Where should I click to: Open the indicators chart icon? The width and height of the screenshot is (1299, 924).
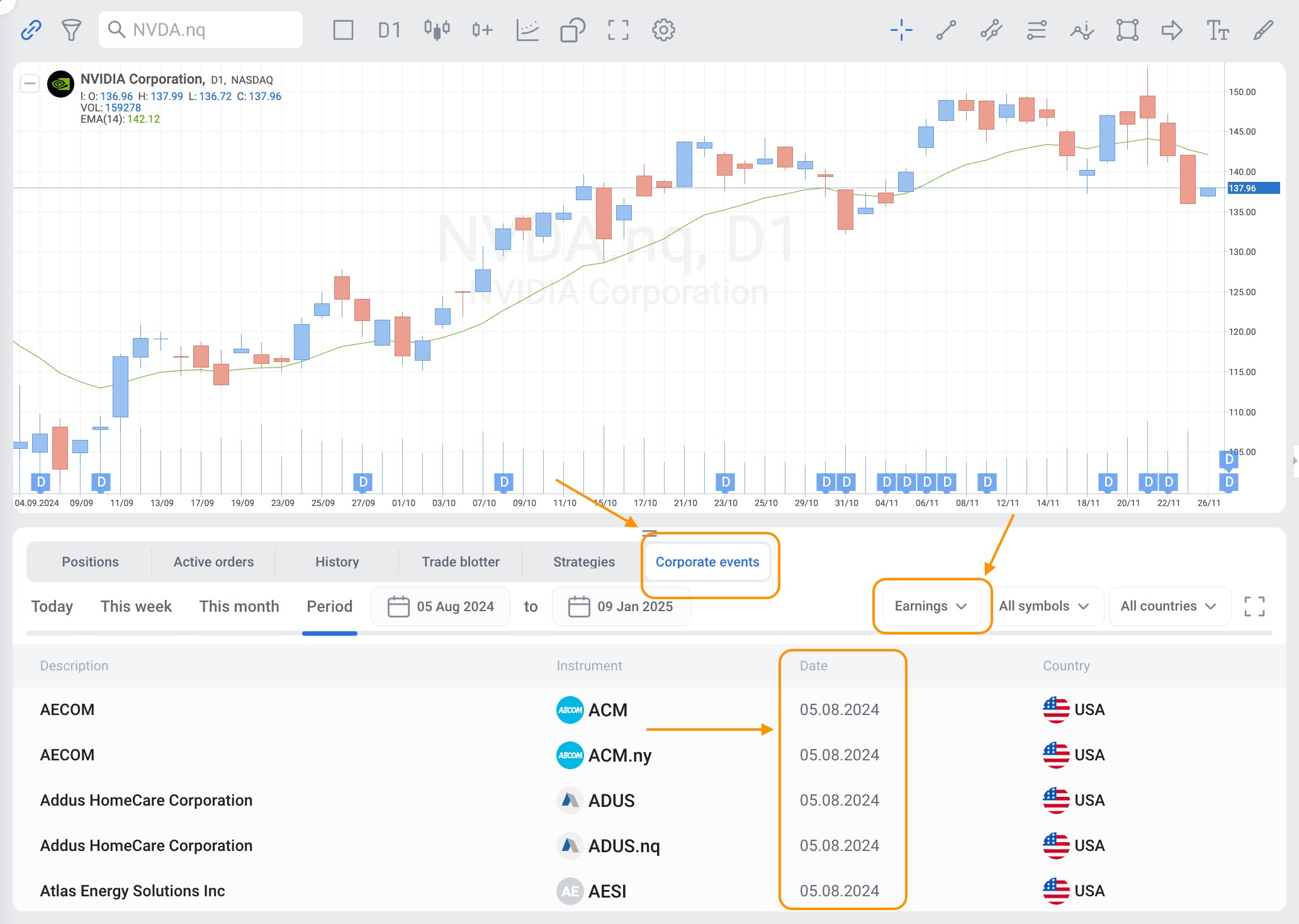tap(527, 30)
